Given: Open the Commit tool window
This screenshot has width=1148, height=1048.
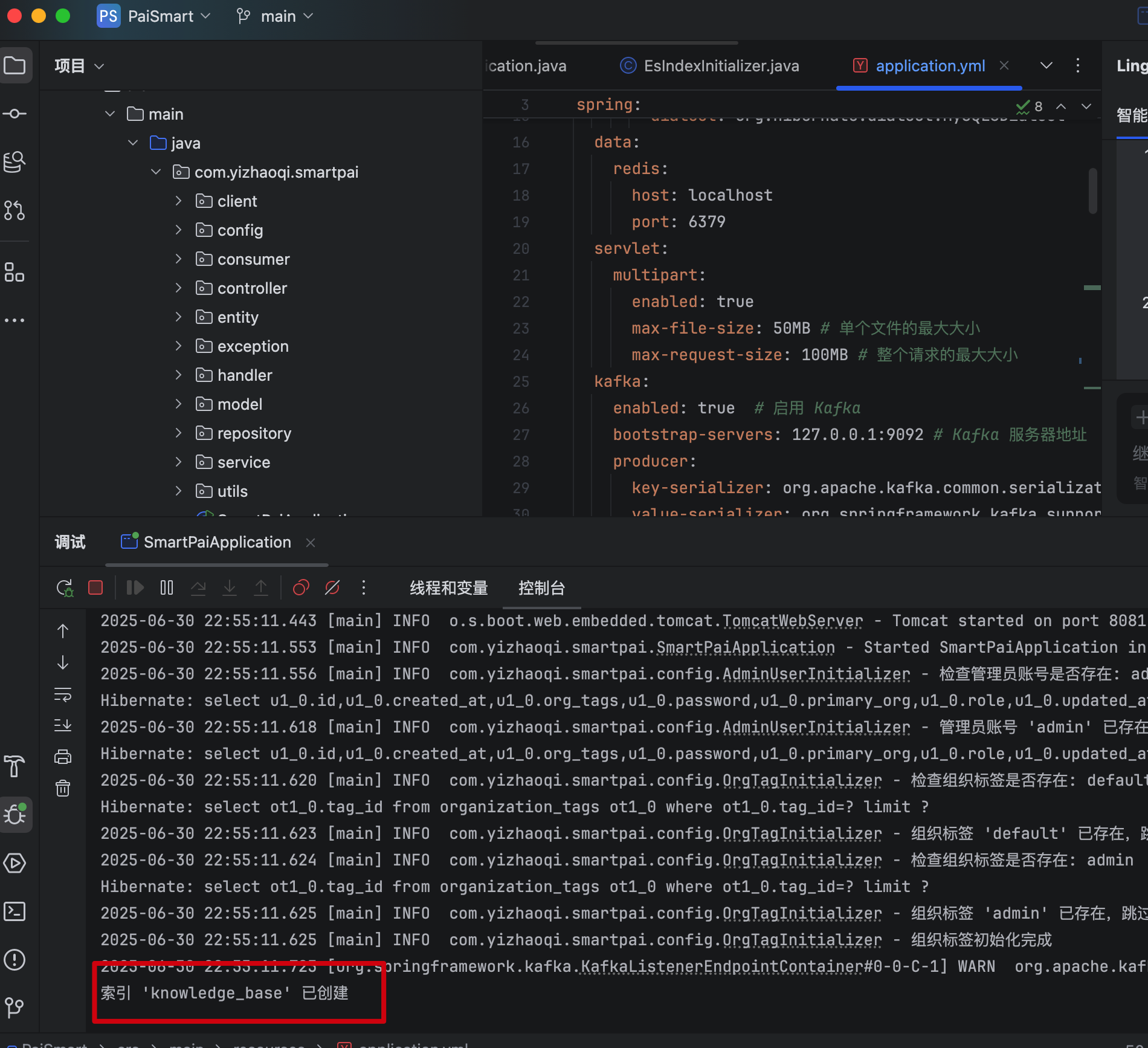Looking at the screenshot, I should [x=15, y=114].
